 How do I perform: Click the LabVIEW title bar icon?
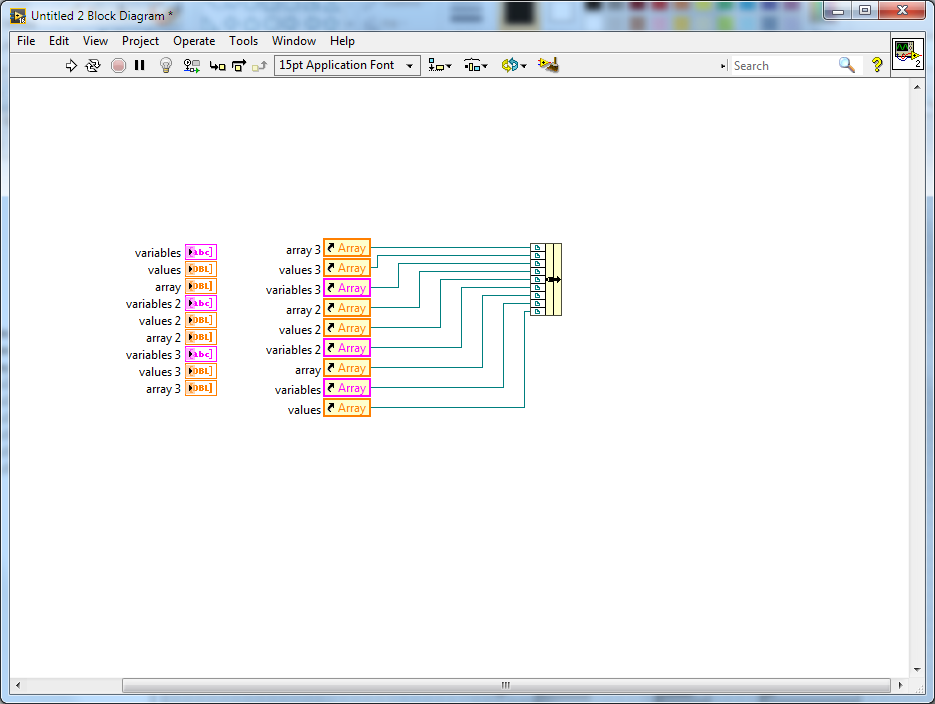pos(18,15)
